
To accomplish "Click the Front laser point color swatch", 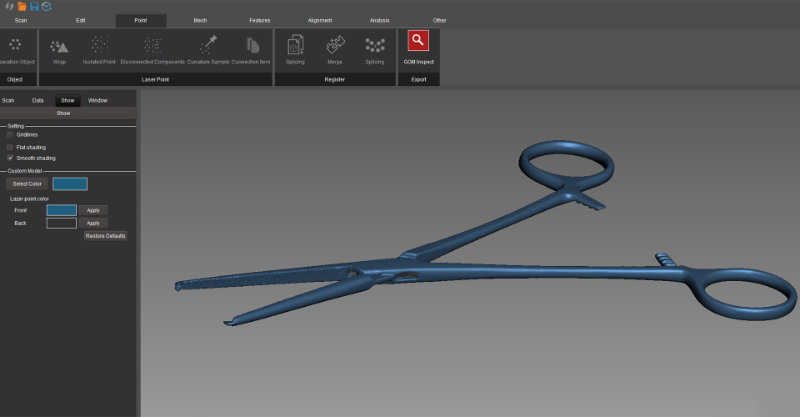I will (x=61, y=210).
